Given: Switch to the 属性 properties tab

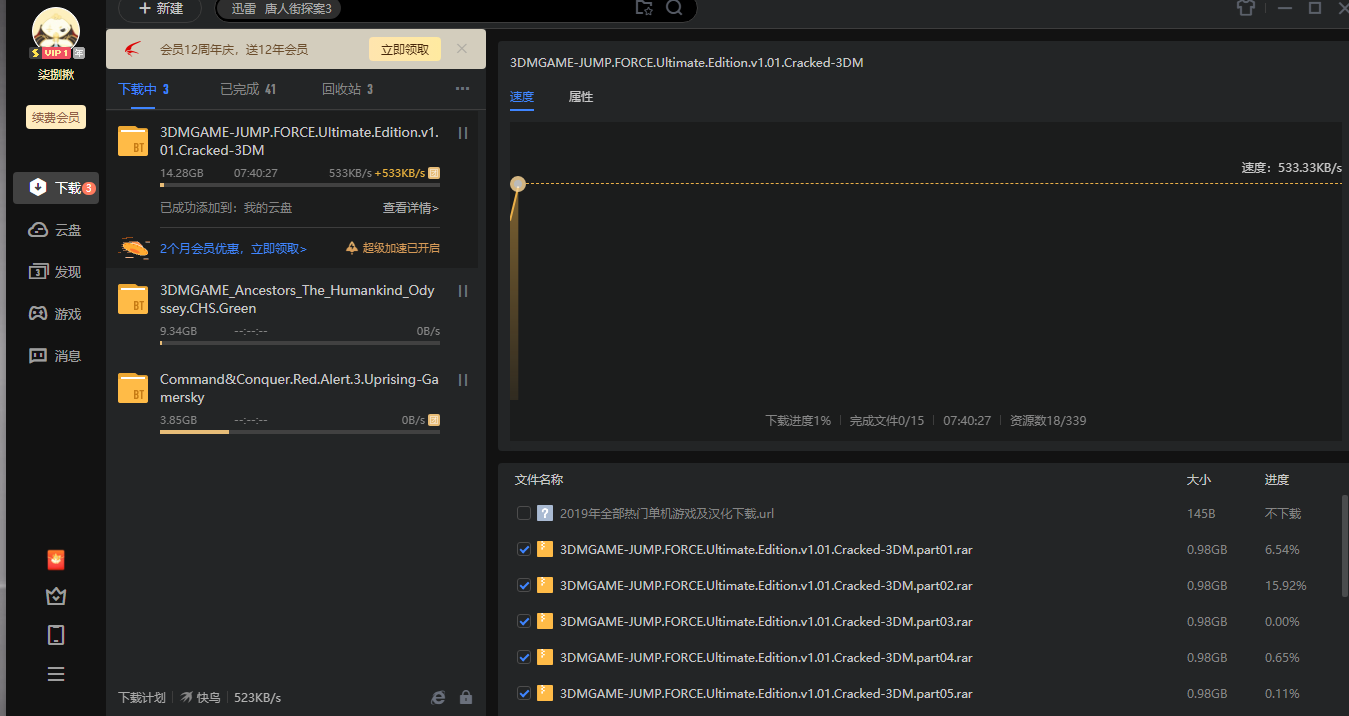Looking at the screenshot, I should (581, 97).
